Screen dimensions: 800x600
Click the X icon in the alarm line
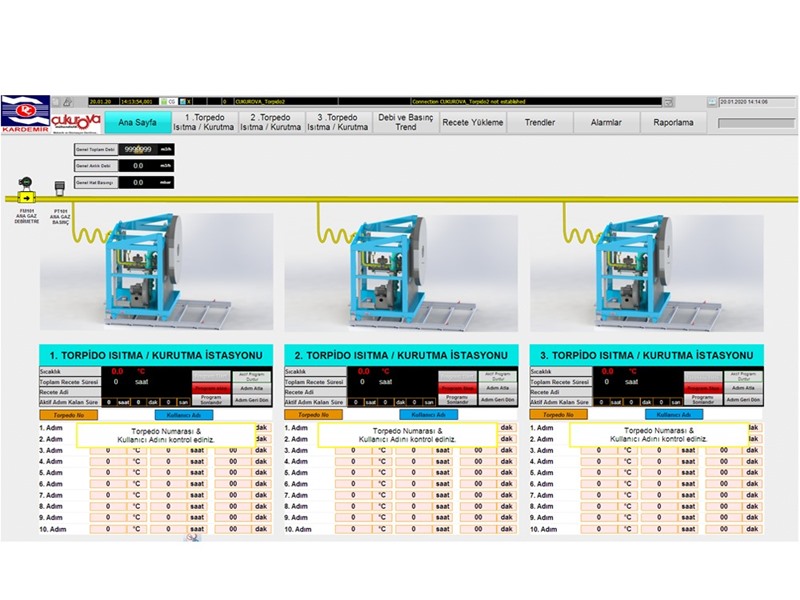185,102
